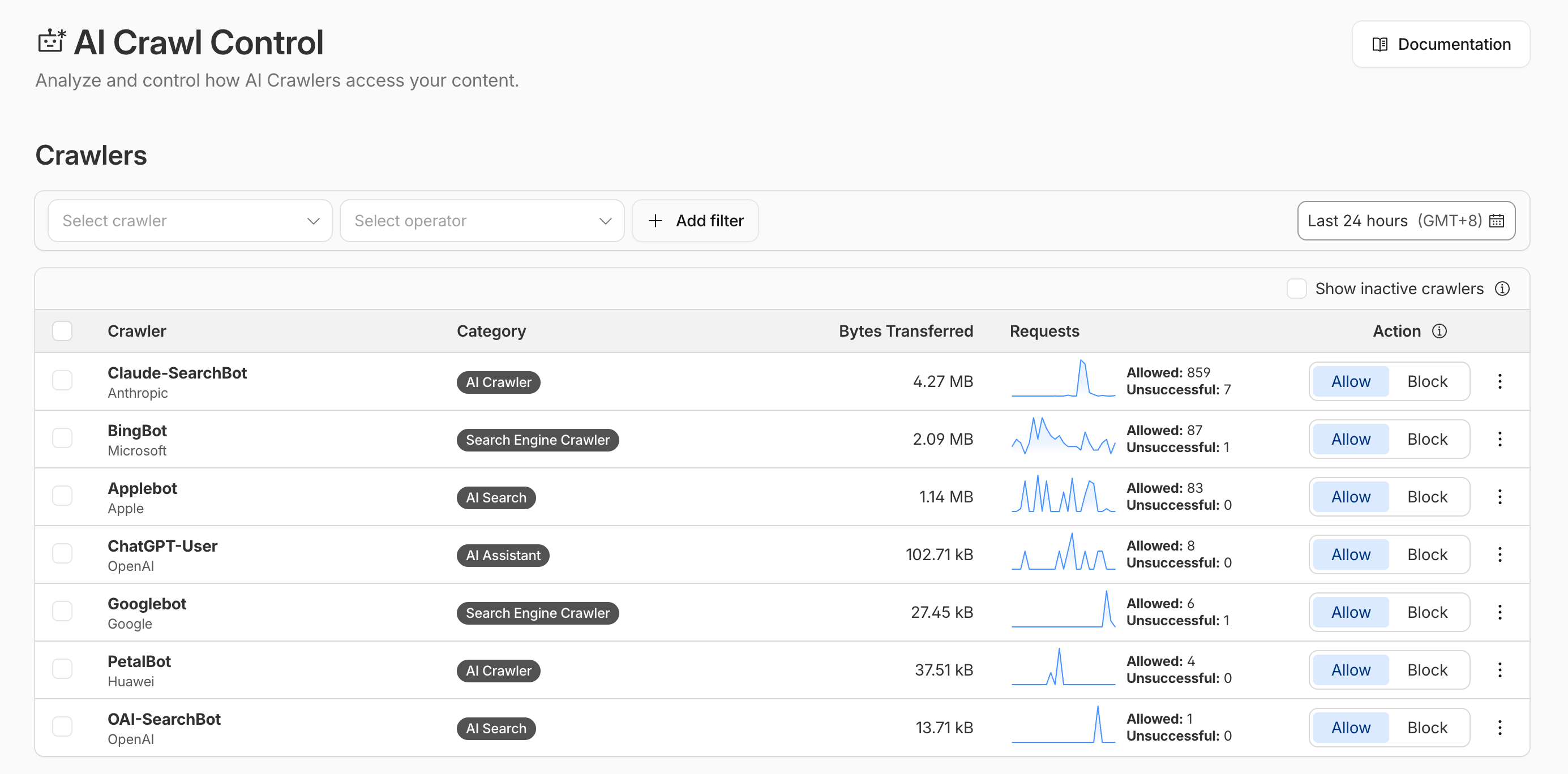The width and height of the screenshot is (1568, 774).
Task: Click the Bytes Transferred column header
Action: point(906,331)
